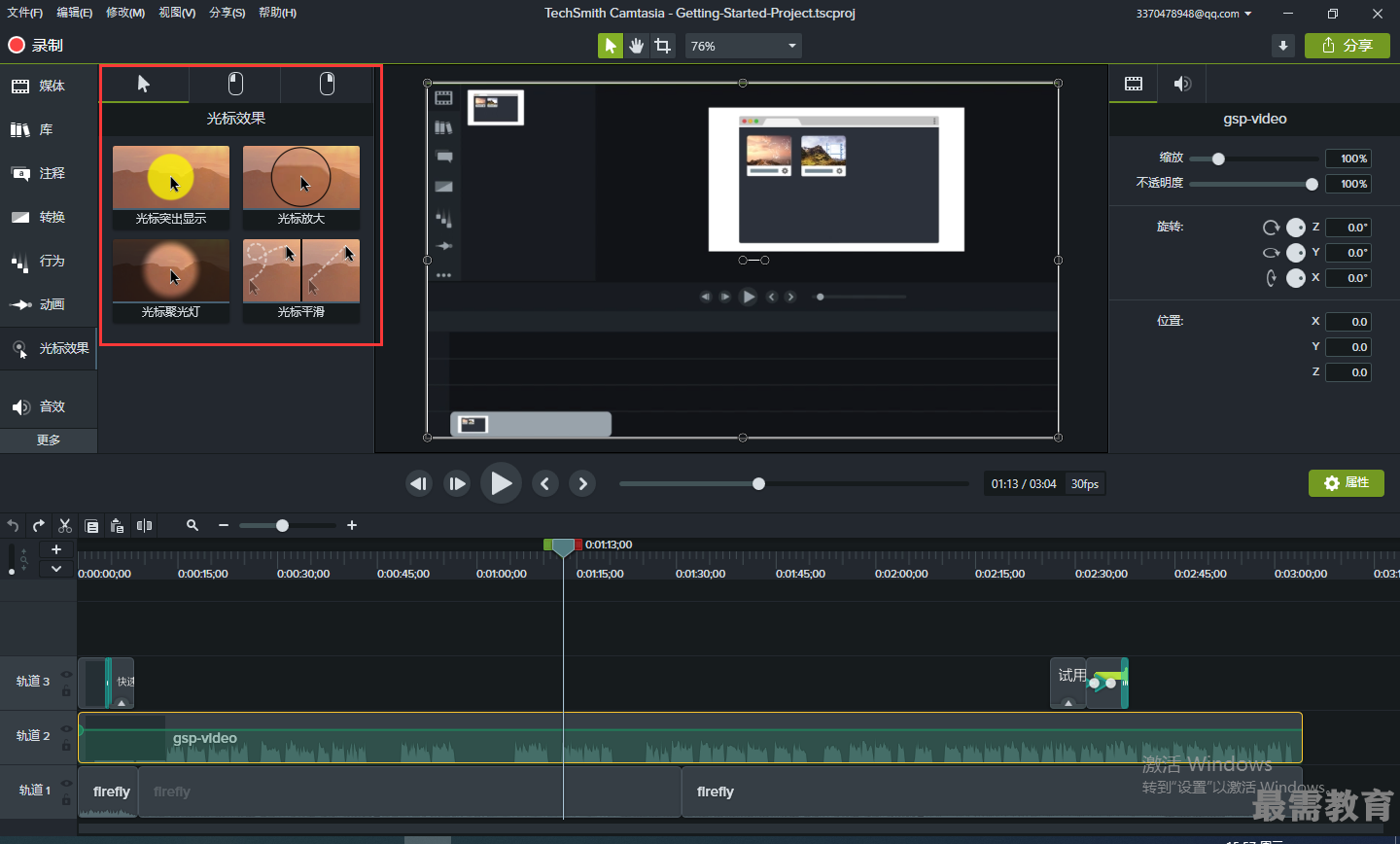The width and height of the screenshot is (1400, 844).
Task: Click the position X value field
Action: pos(1348,322)
